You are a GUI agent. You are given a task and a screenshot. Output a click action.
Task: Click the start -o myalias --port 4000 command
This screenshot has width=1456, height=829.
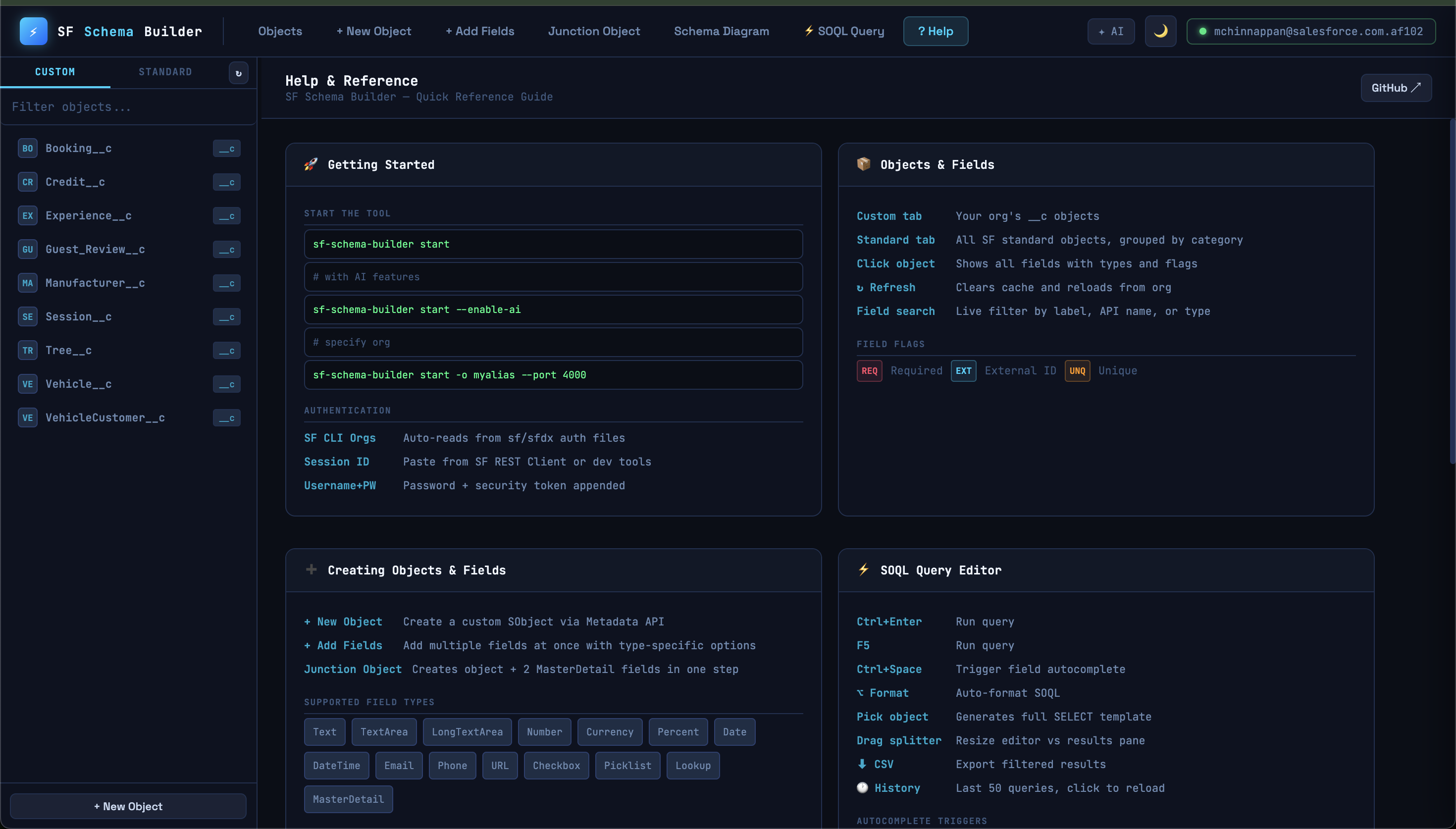(553, 375)
